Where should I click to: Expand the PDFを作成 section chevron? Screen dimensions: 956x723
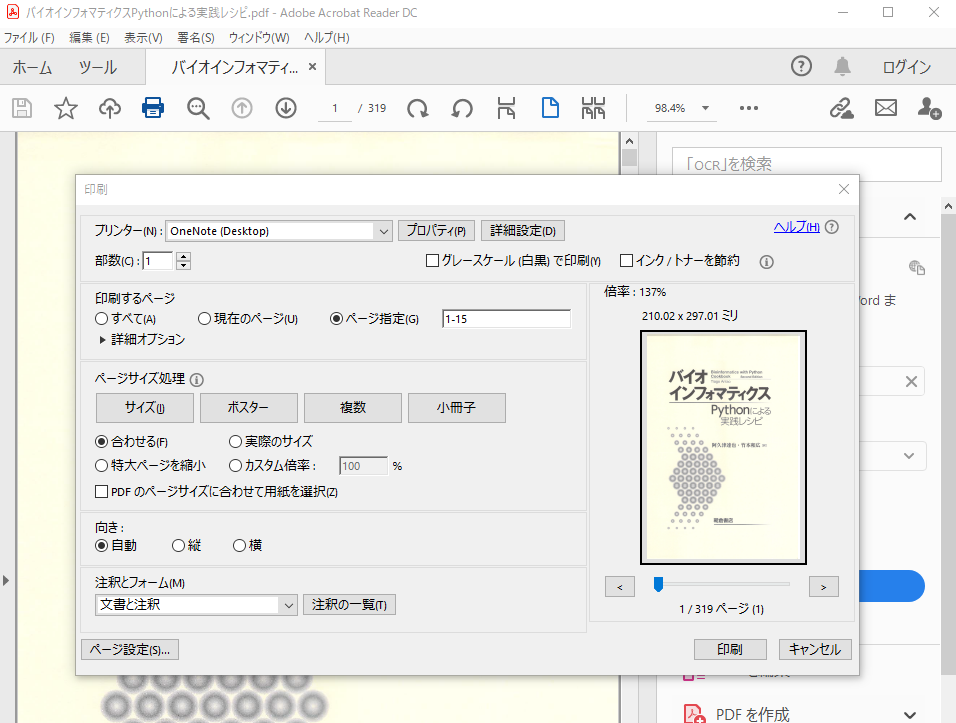point(910,714)
